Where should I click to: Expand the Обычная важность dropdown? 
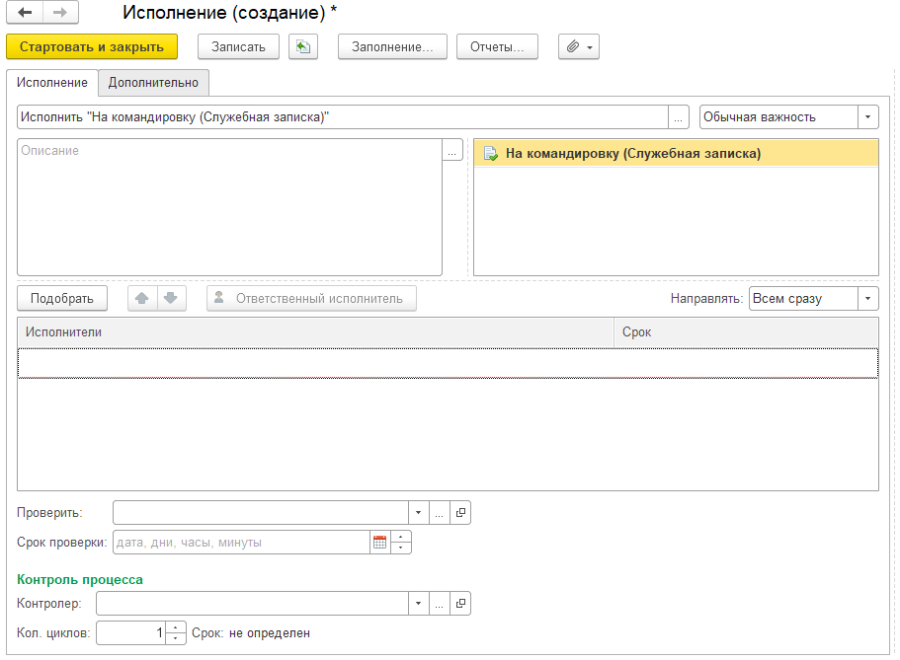point(867,117)
